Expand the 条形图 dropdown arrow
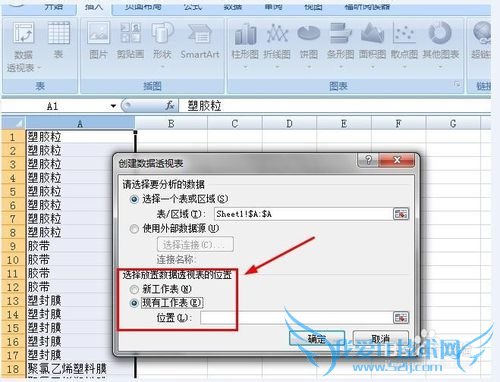500x382 pixels. (x=340, y=67)
